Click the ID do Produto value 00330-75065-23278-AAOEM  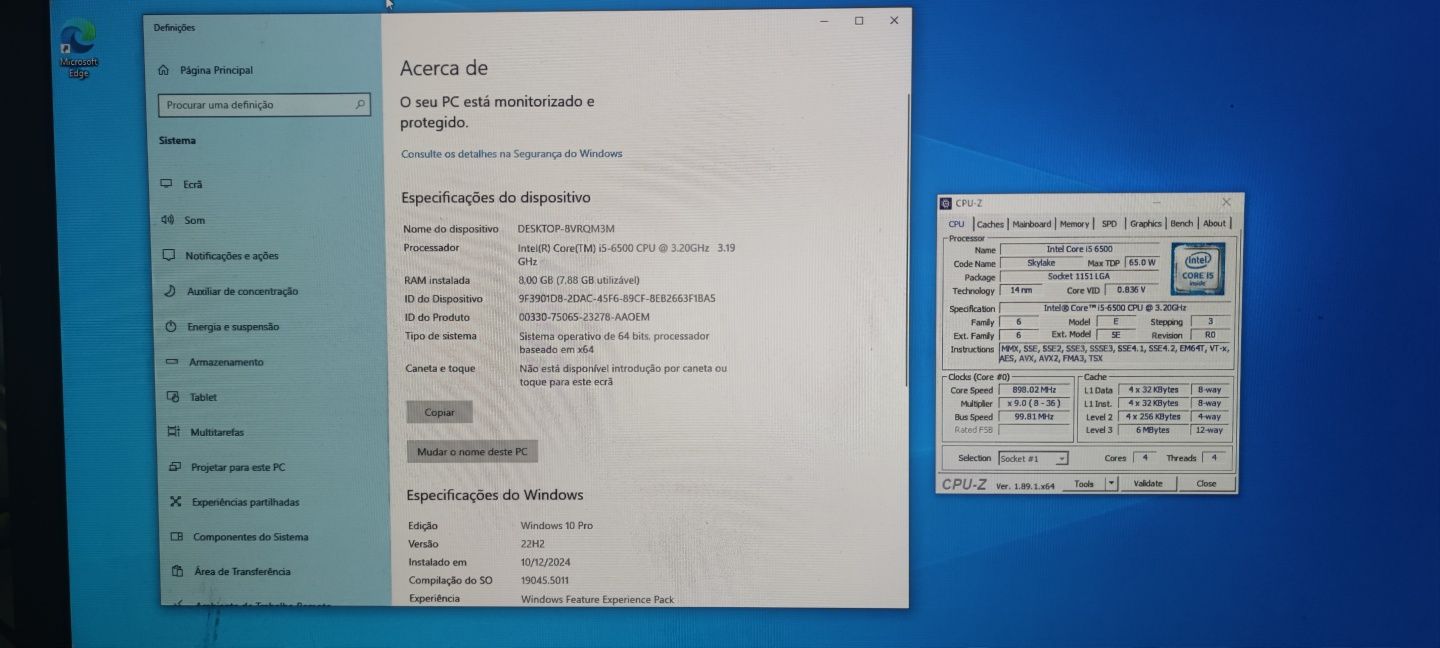click(584, 317)
